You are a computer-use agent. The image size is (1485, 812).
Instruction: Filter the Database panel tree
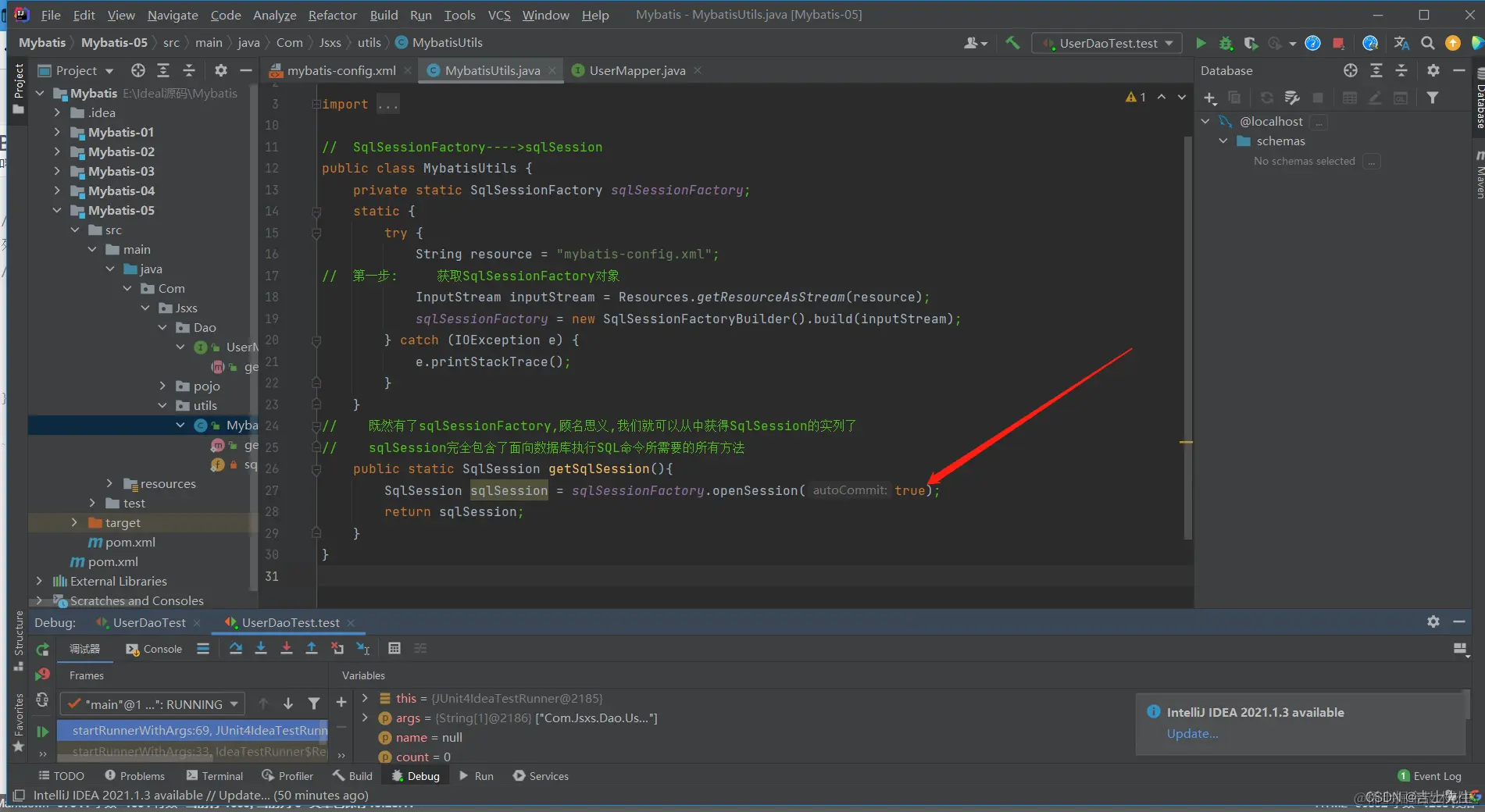1433,98
